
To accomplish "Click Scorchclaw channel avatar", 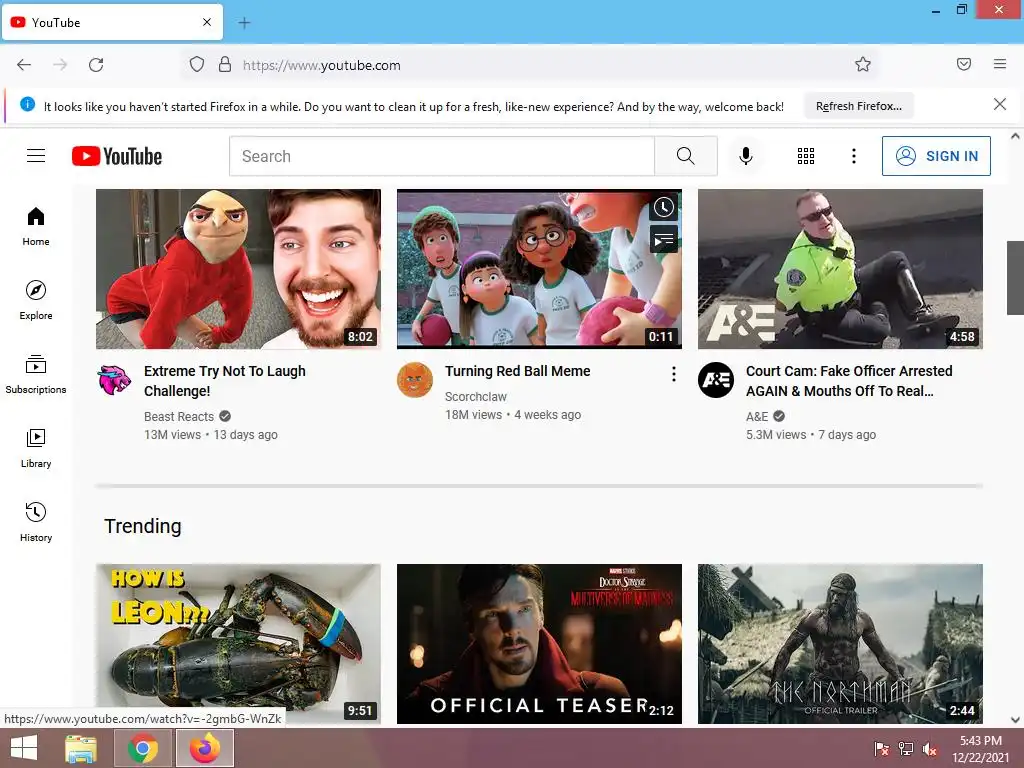I will (x=415, y=380).
